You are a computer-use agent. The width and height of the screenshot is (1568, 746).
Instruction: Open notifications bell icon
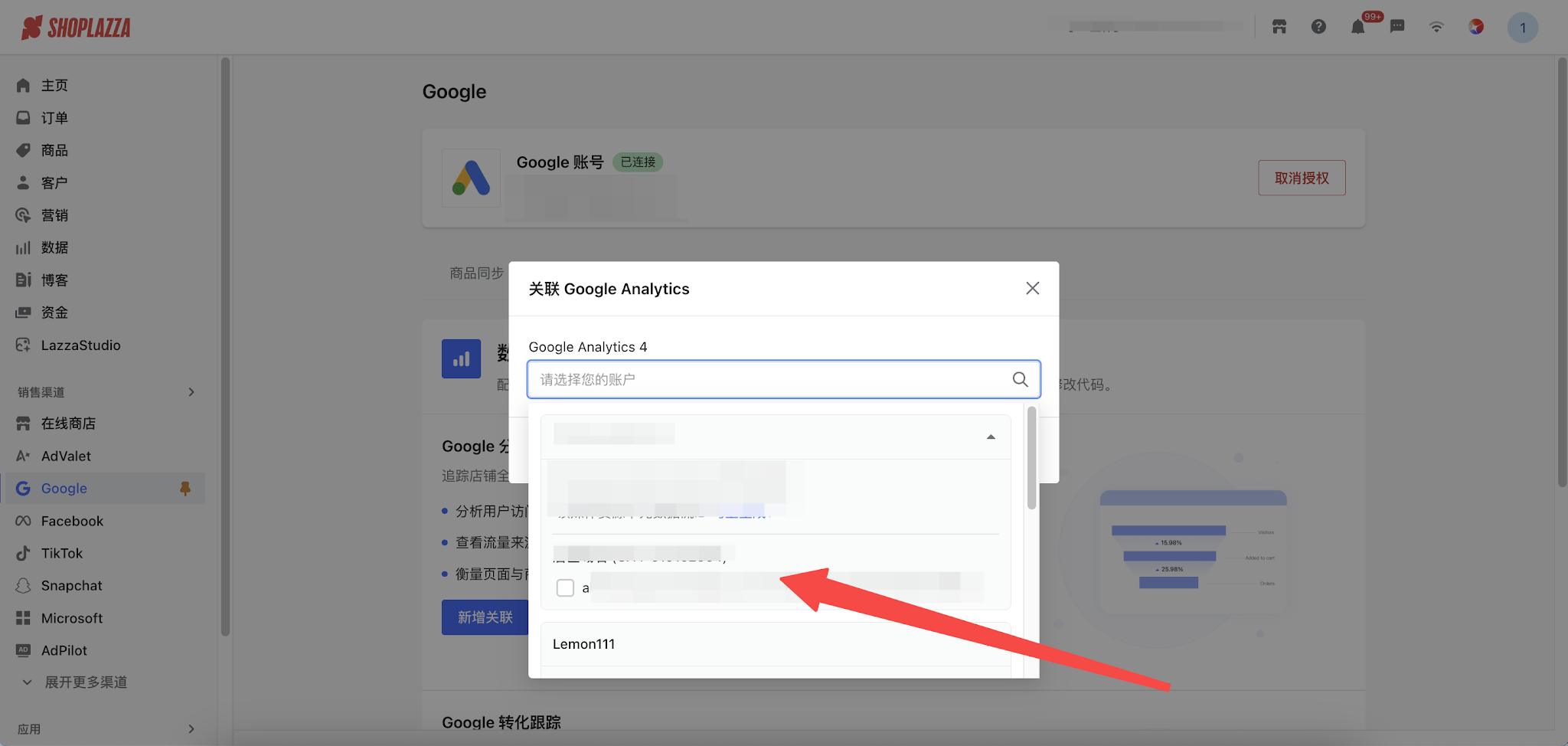[1357, 27]
